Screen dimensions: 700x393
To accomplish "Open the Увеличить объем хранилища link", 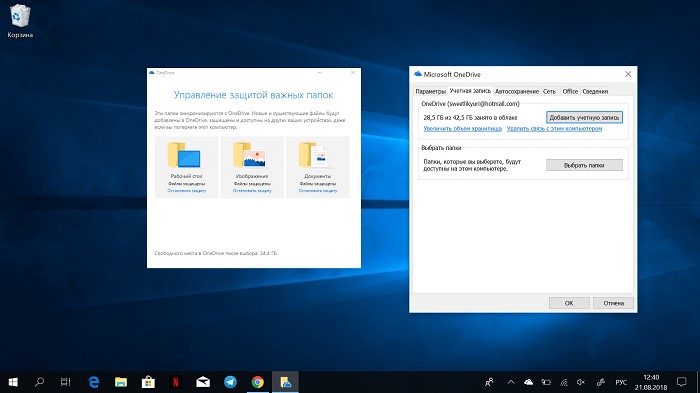I will 462,129.
